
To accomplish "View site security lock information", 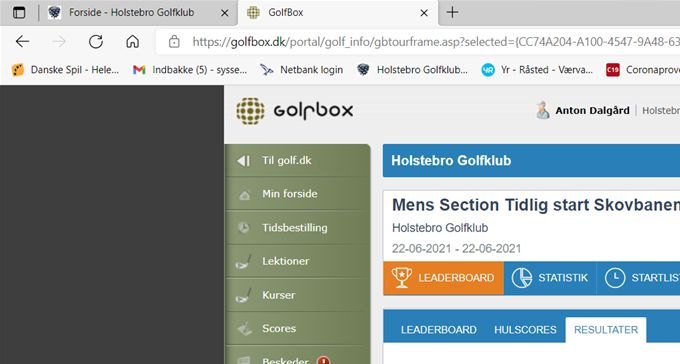I will click(174, 42).
